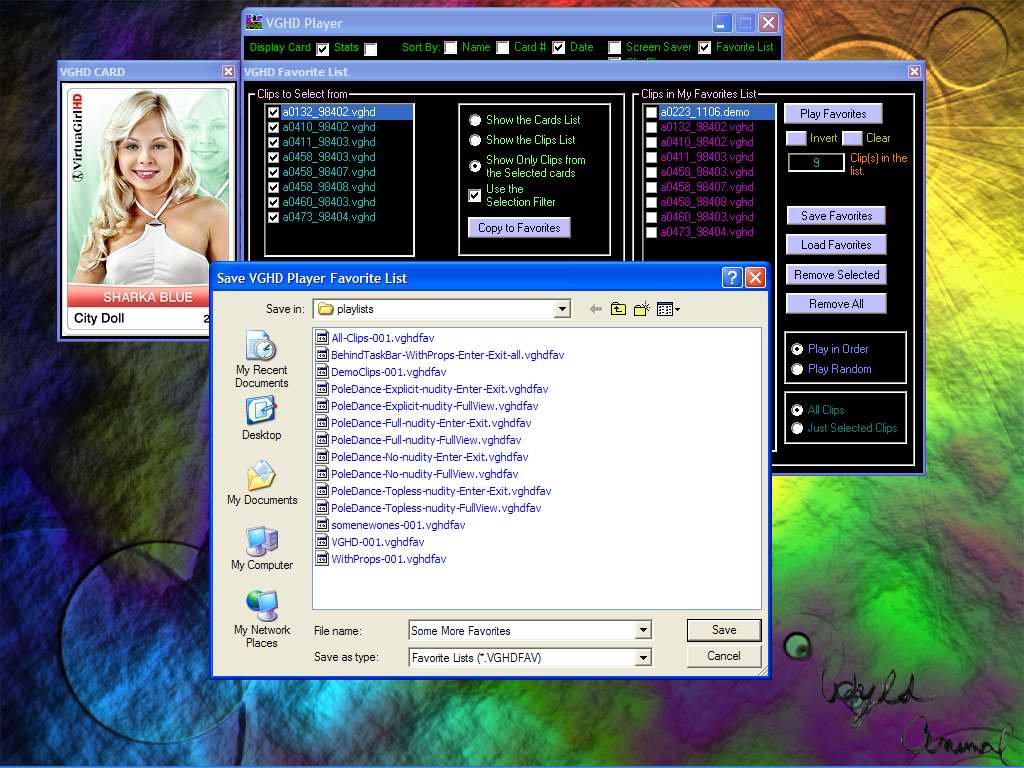Image resolution: width=1024 pixels, height=768 pixels.
Task: Open the View Menu icon
Action: tap(667, 310)
